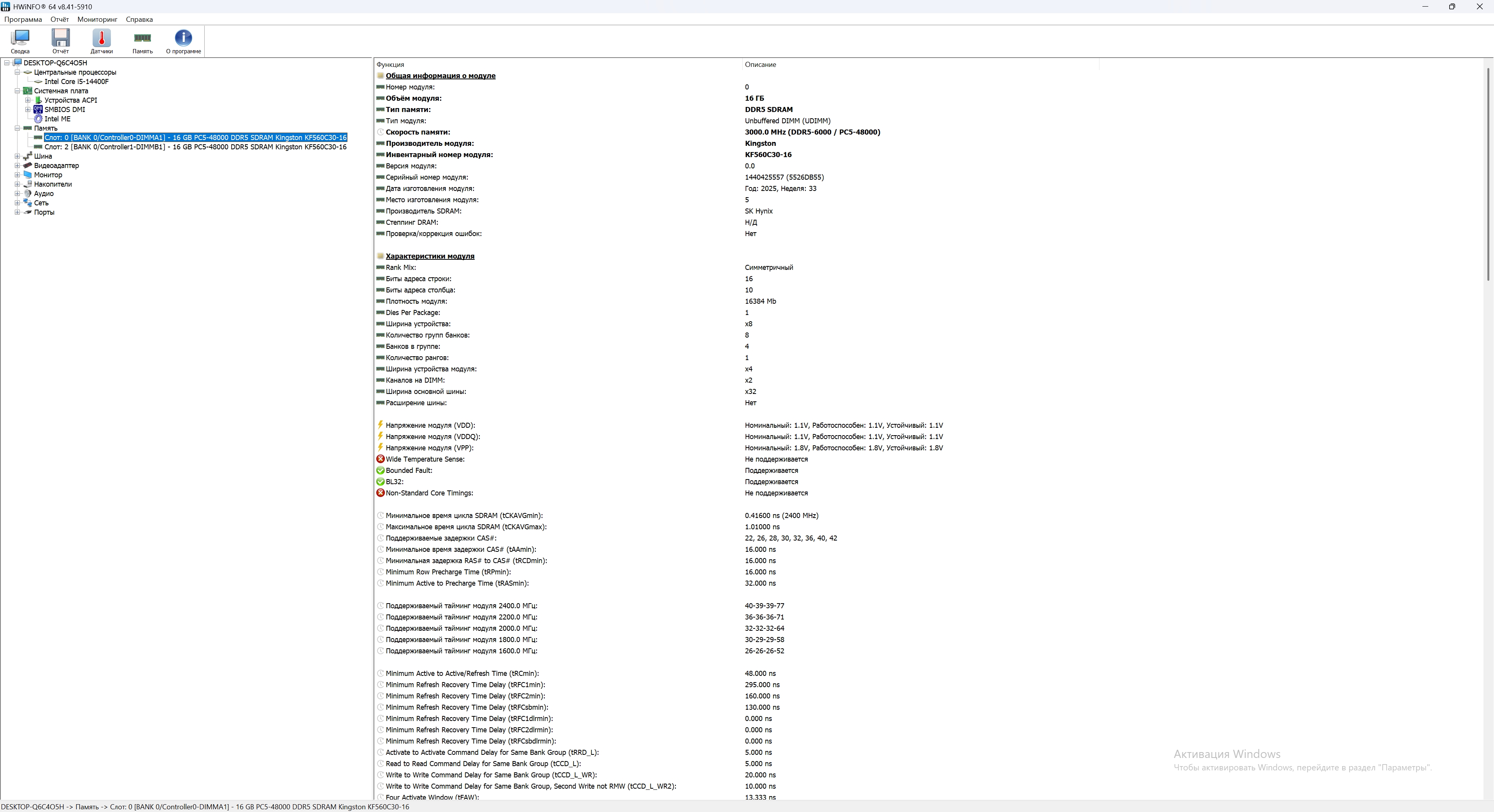Select Слот: 2 DIMMB1 memory module entry
Screen dimensions: 1494x812
click(x=195, y=147)
